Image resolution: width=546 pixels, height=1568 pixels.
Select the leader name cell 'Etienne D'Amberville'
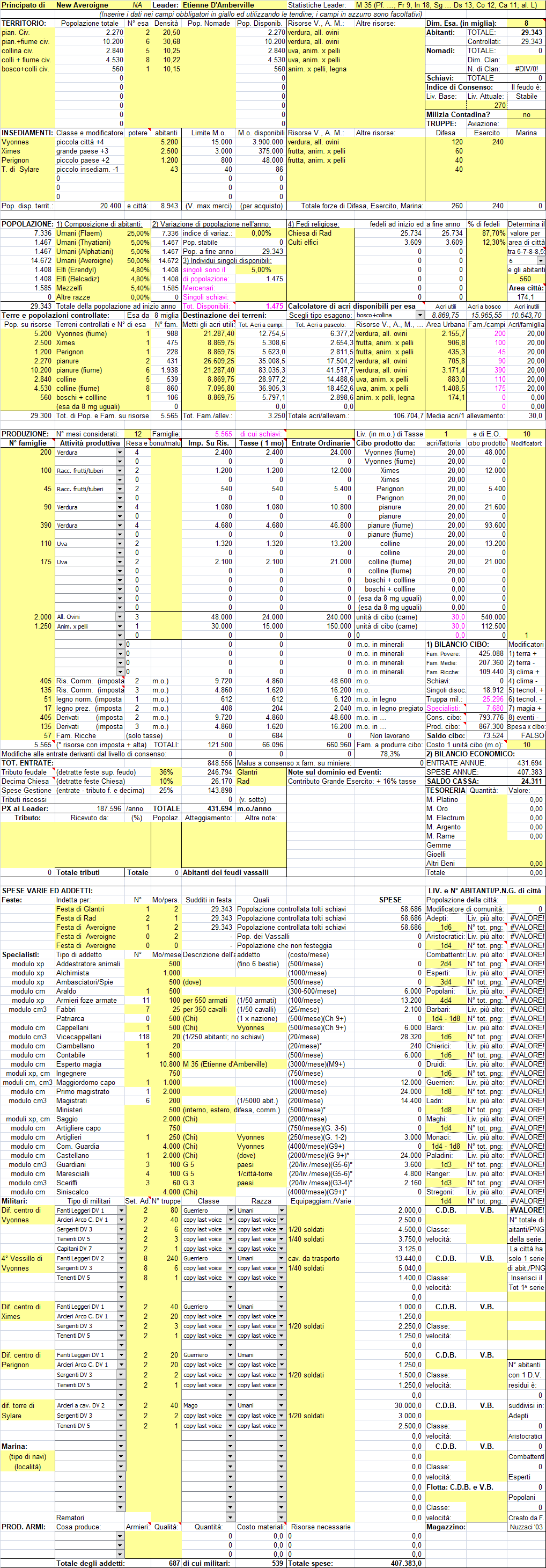[x=233, y=5]
